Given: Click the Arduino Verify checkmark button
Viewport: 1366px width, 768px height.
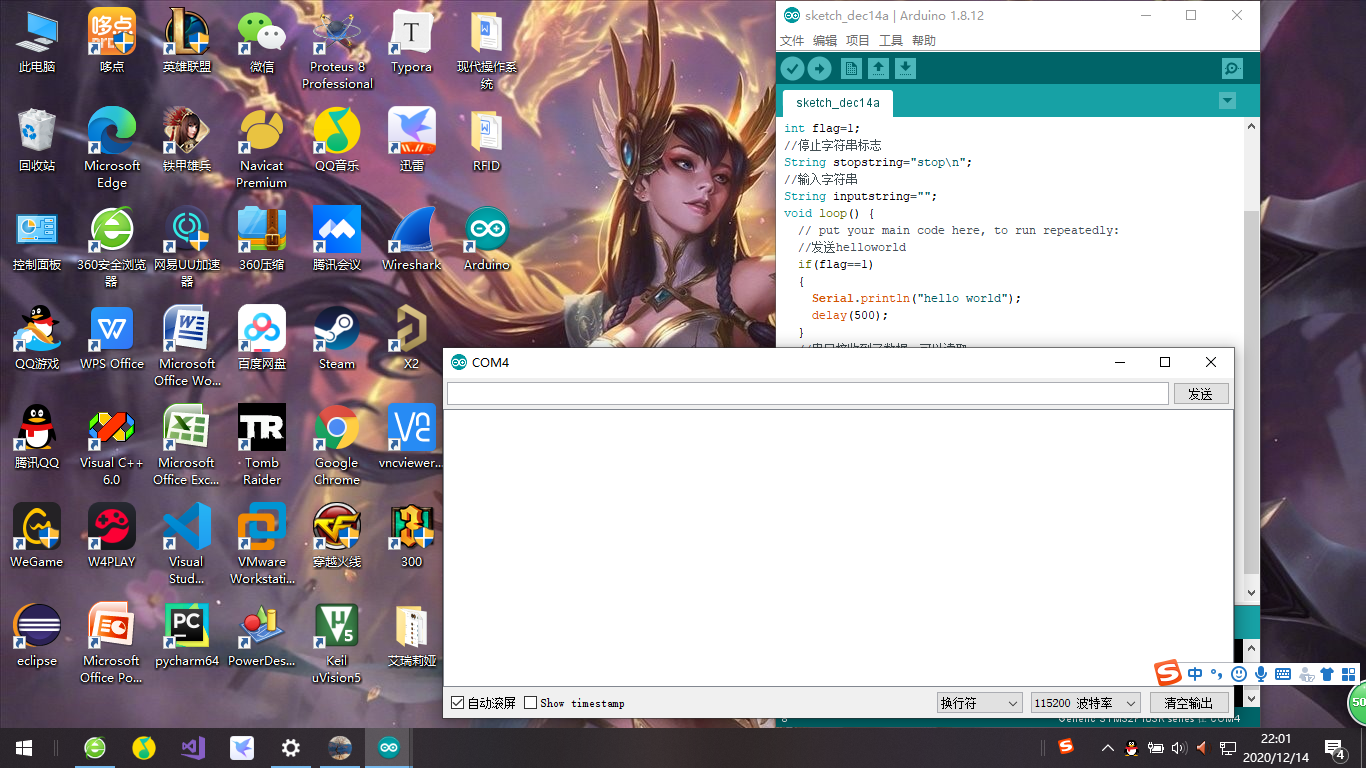Looking at the screenshot, I should click(x=792, y=68).
